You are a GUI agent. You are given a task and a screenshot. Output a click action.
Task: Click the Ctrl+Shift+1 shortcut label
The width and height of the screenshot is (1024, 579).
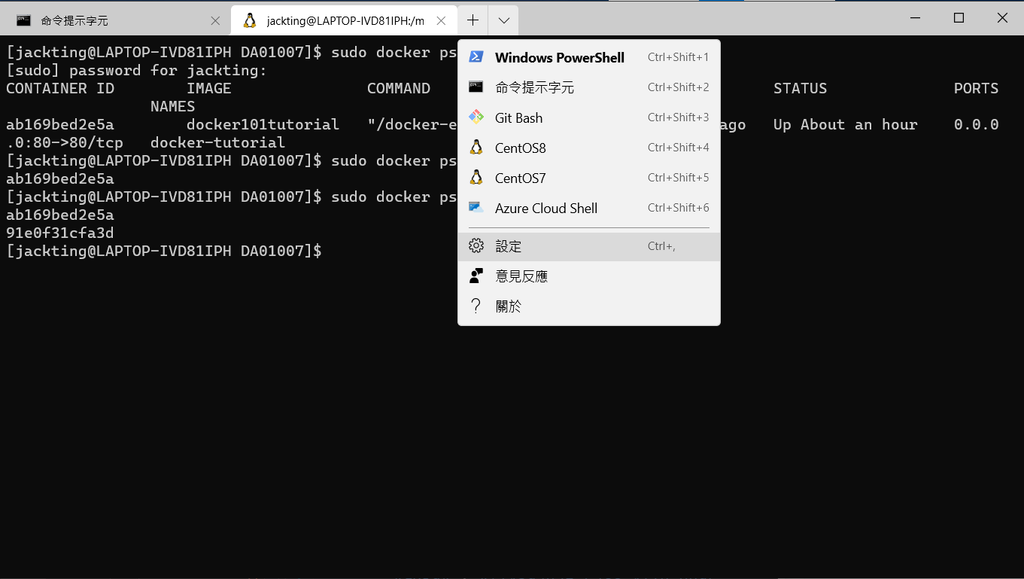pos(678,57)
